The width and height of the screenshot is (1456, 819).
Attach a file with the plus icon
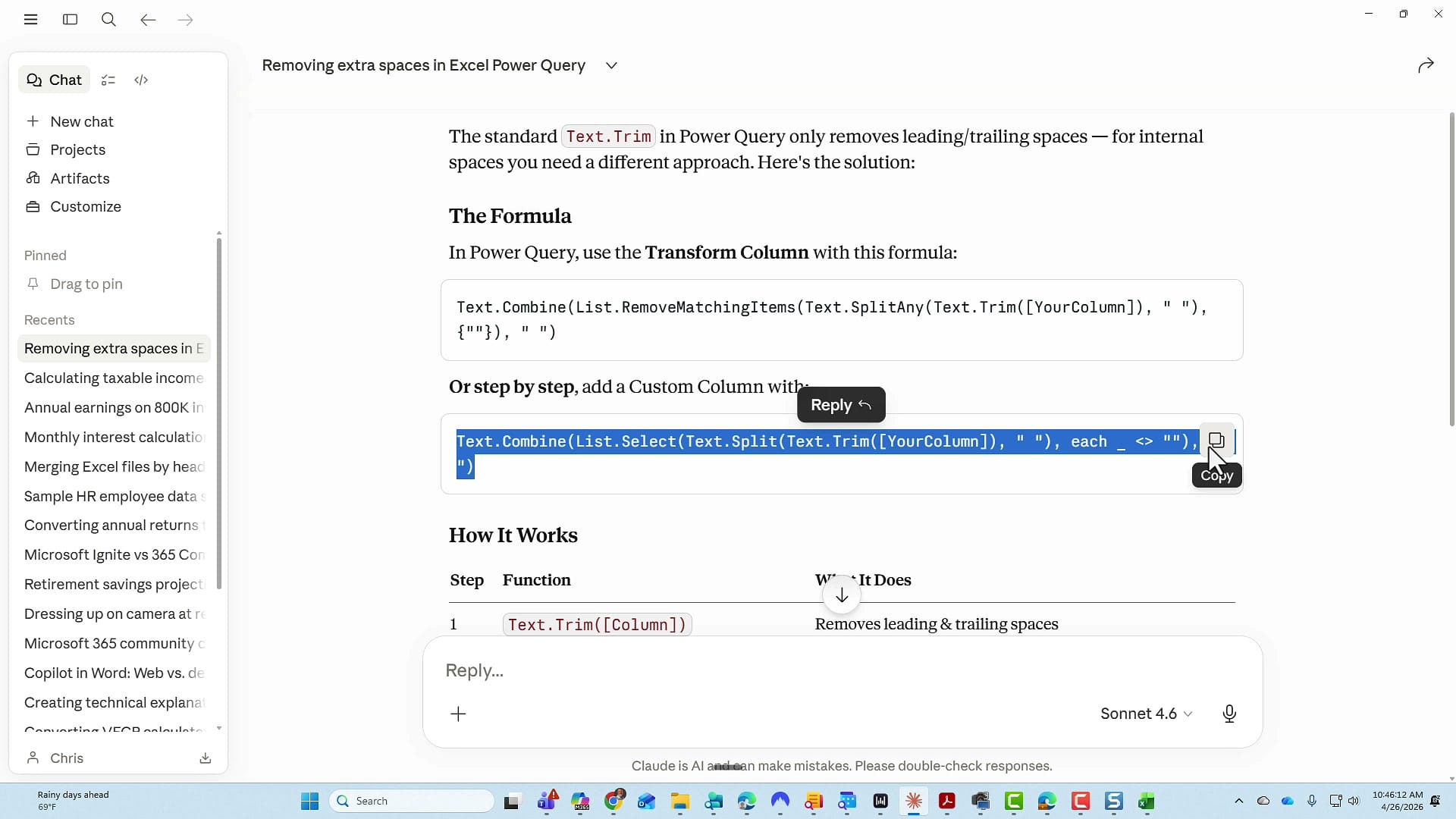(x=459, y=714)
